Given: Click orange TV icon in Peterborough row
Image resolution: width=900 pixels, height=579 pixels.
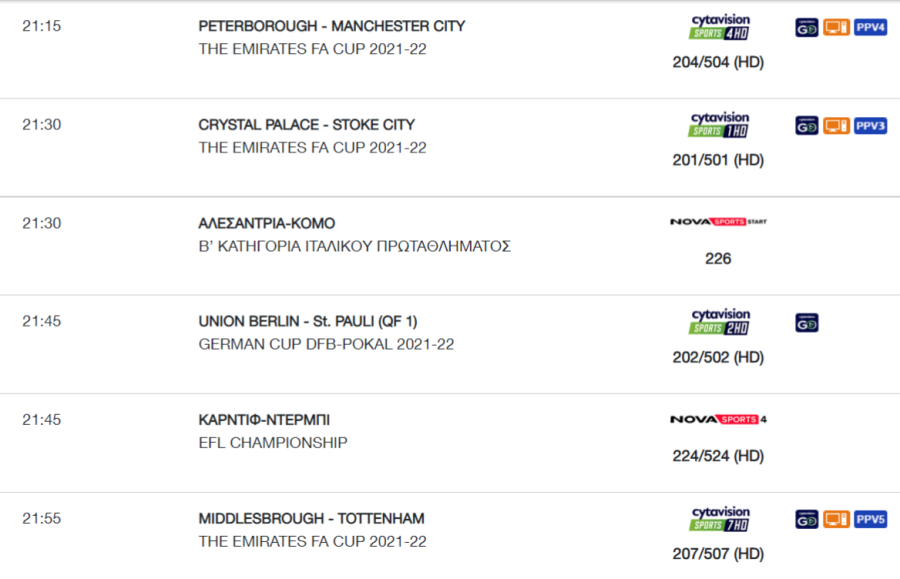Looking at the screenshot, I should pyautogui.click(x=836, y=27).
